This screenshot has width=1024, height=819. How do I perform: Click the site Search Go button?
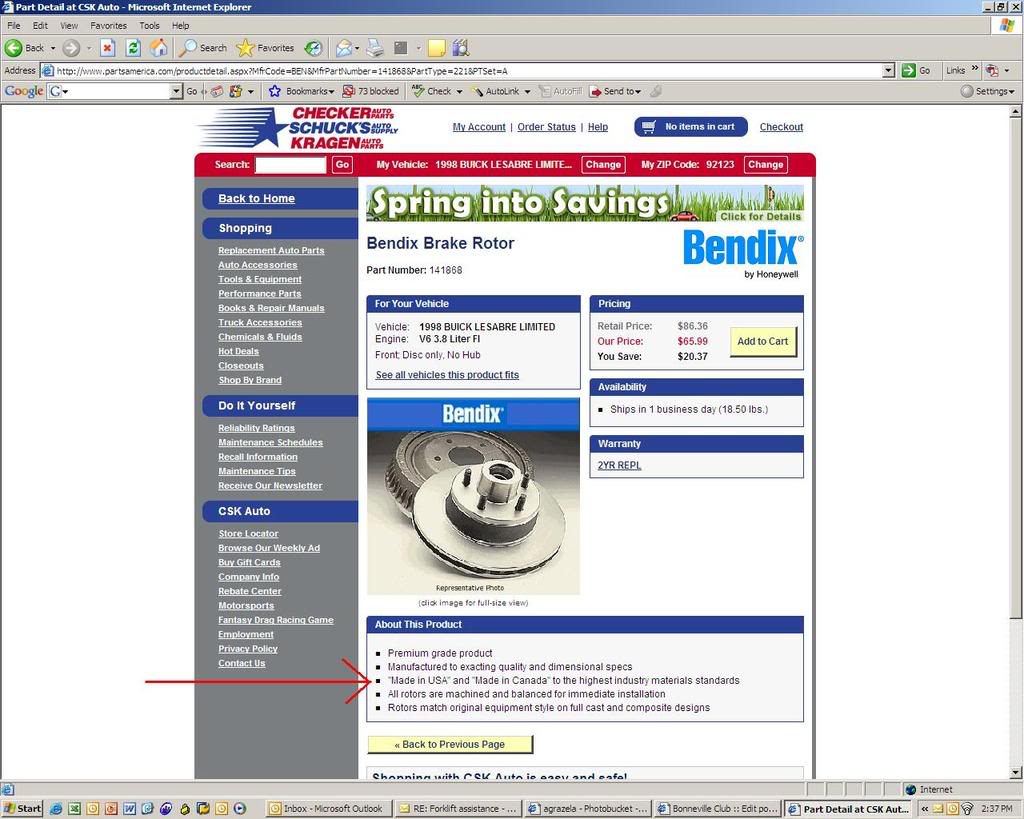coord(342,165)
